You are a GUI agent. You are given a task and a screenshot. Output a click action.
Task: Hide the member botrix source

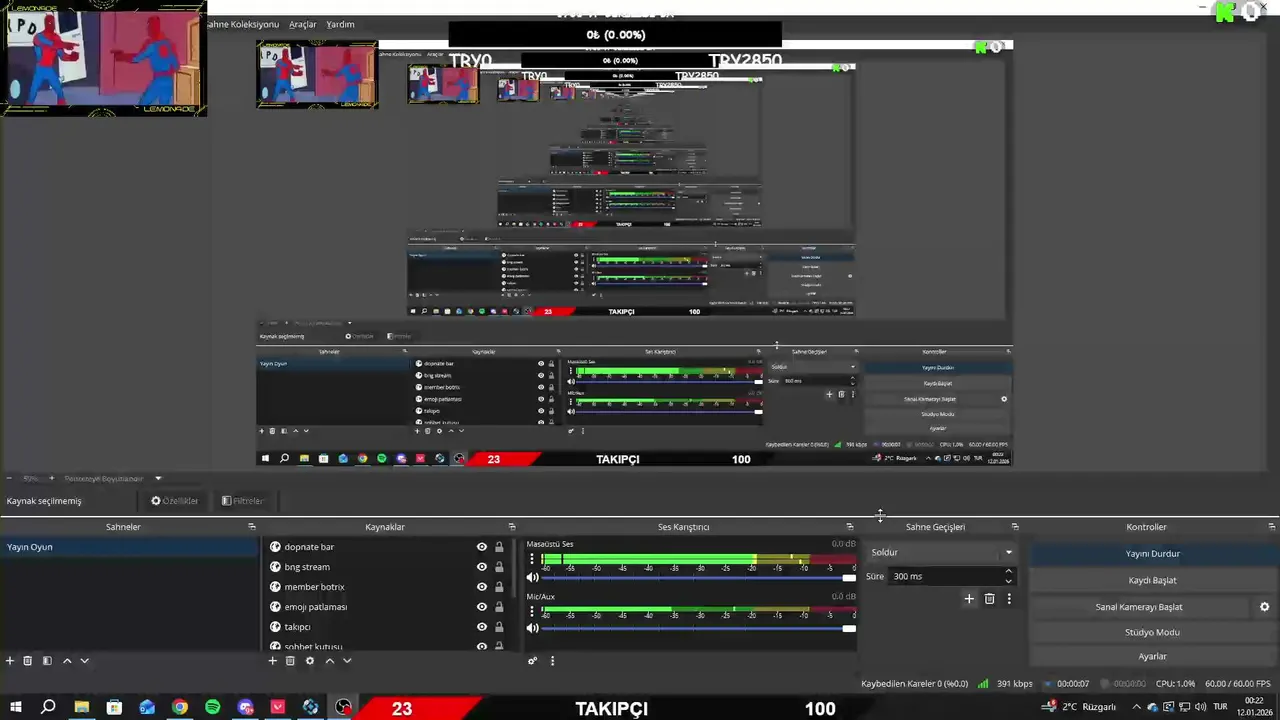tap(482, 587)
